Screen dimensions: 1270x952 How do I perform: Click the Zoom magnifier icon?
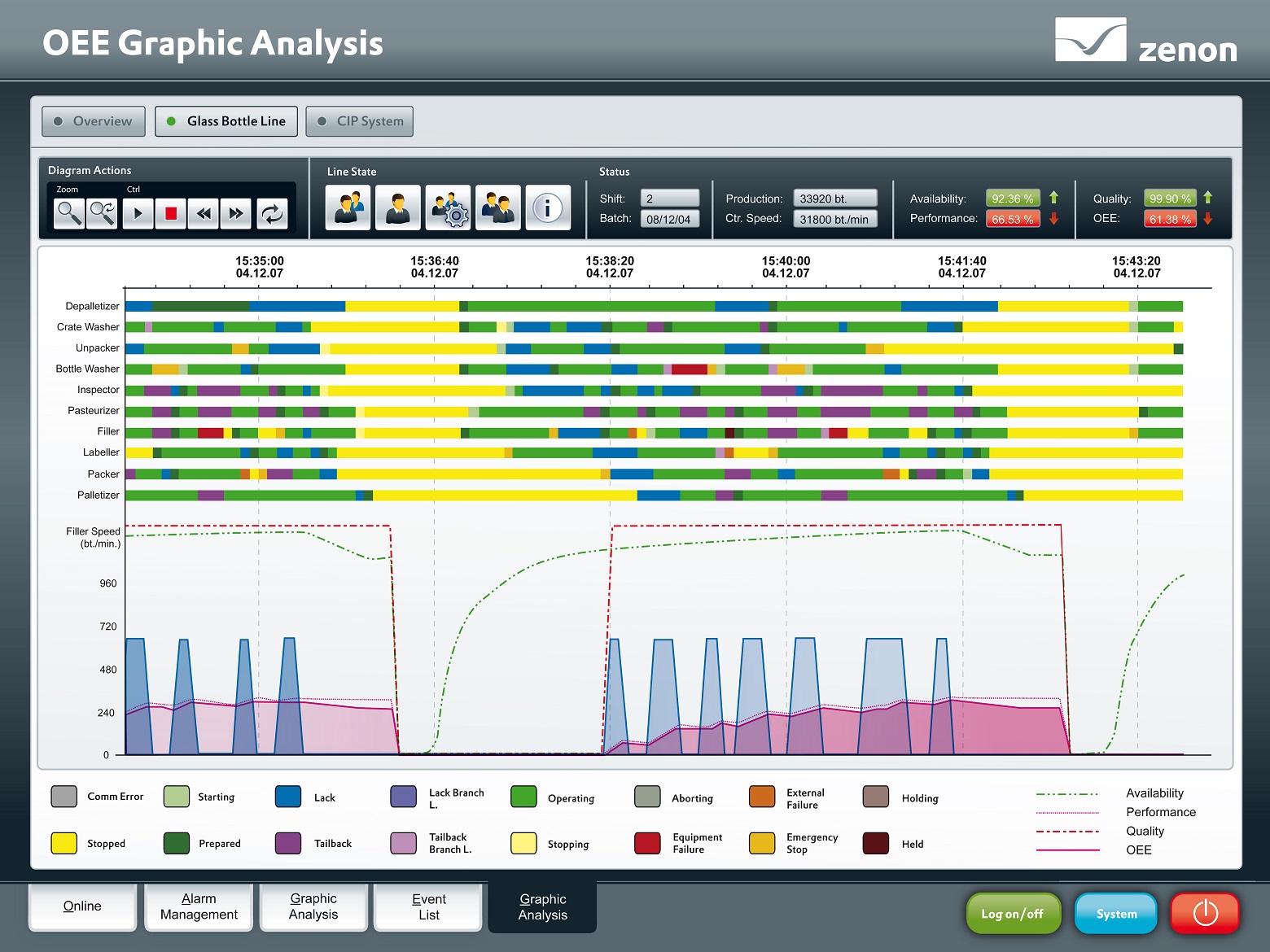tap(69, 213)
